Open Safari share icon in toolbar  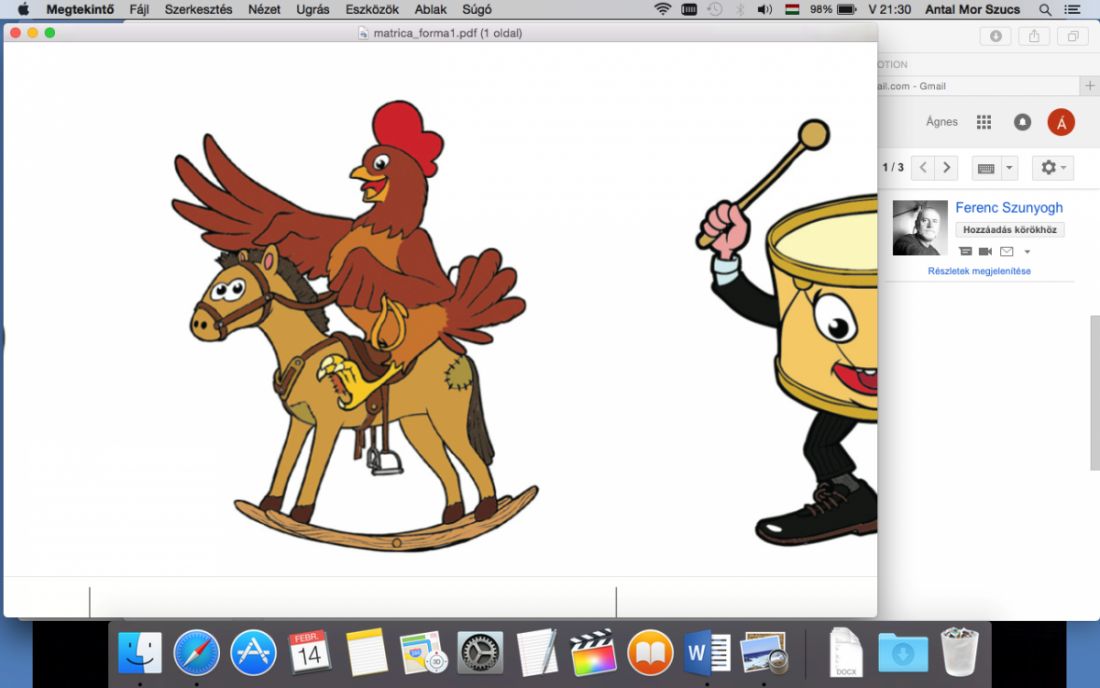(x=1034, y=36)
